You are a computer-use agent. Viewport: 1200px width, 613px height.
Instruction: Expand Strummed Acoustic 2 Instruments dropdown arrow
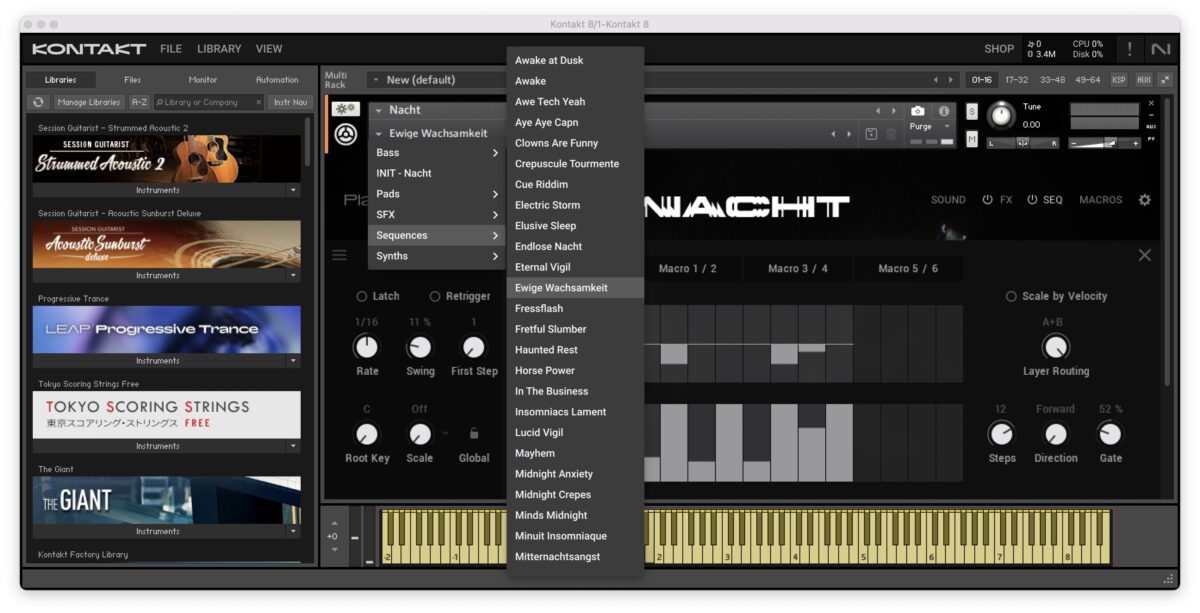293,190
